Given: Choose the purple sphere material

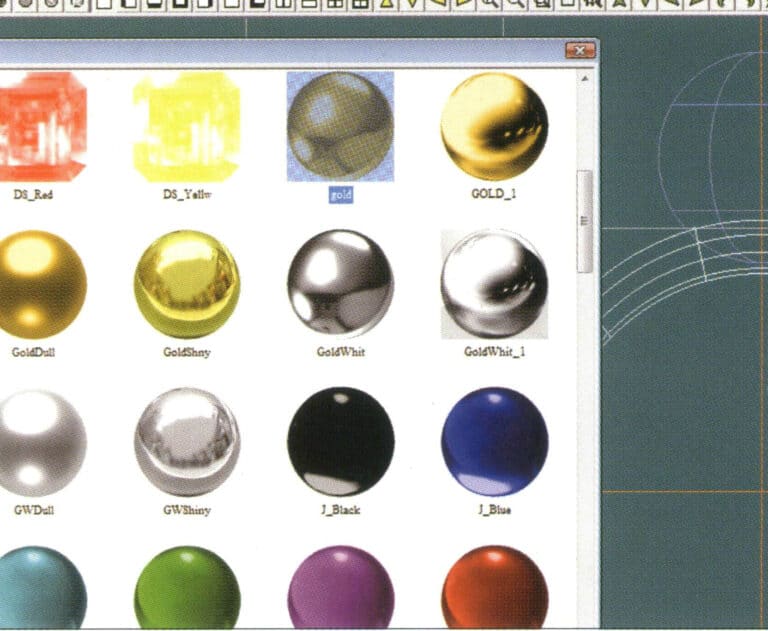Looking at the screenshot, I should [341, 588].
